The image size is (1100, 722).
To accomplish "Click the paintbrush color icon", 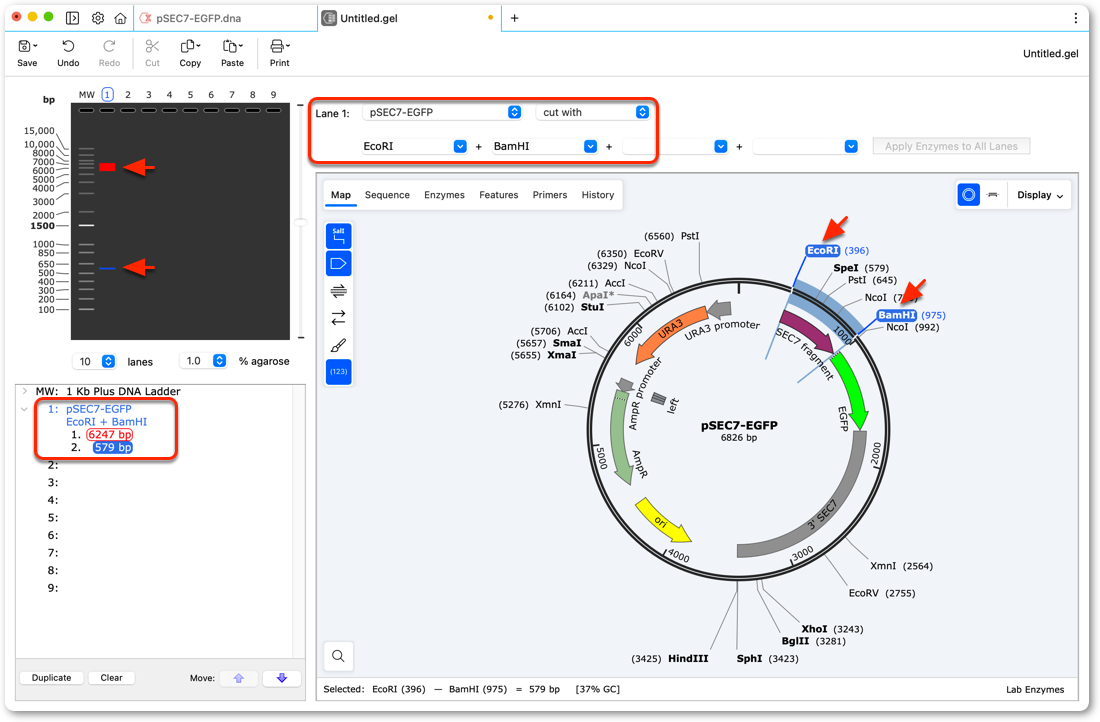I will (339, 345).
